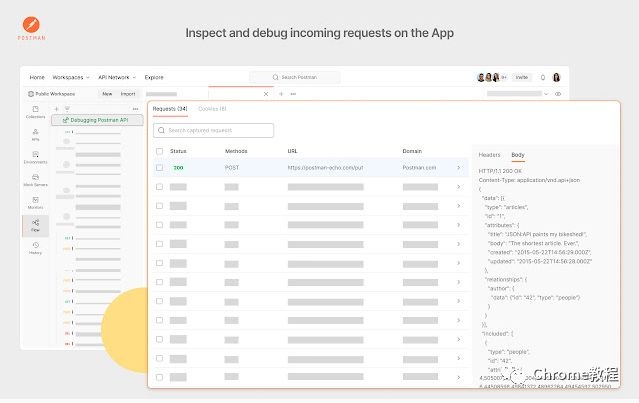Open the Environments sidebar icon
639x403 pixels.
coord(35,157)
